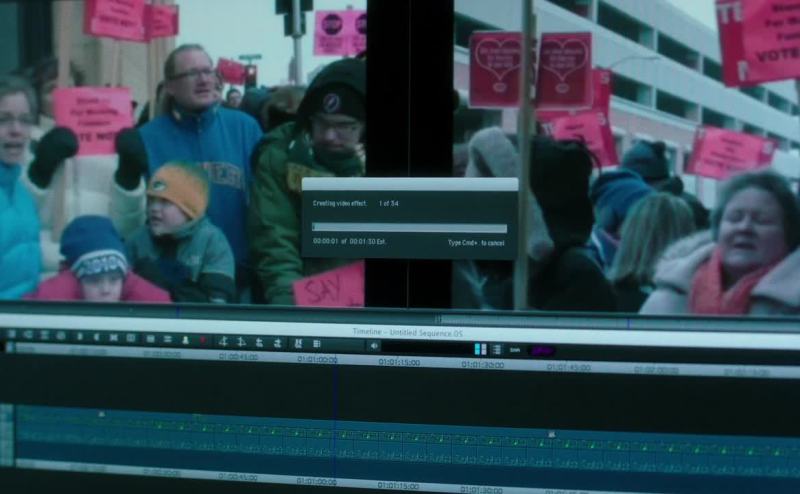Click the list-view icon beside the blue toggle
This screenshot has height=494, width=800.
tap(496, 349)
